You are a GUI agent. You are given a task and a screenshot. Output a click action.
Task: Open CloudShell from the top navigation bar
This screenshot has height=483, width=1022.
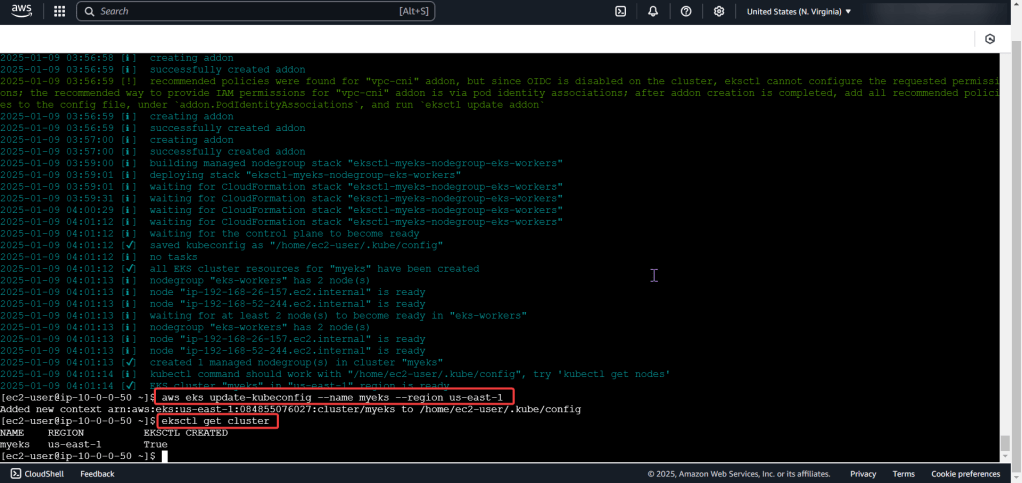(620, 11)
